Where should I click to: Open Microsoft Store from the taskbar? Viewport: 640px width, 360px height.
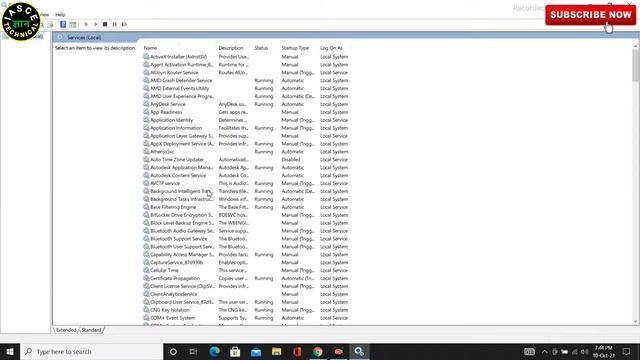pos(235,351)
